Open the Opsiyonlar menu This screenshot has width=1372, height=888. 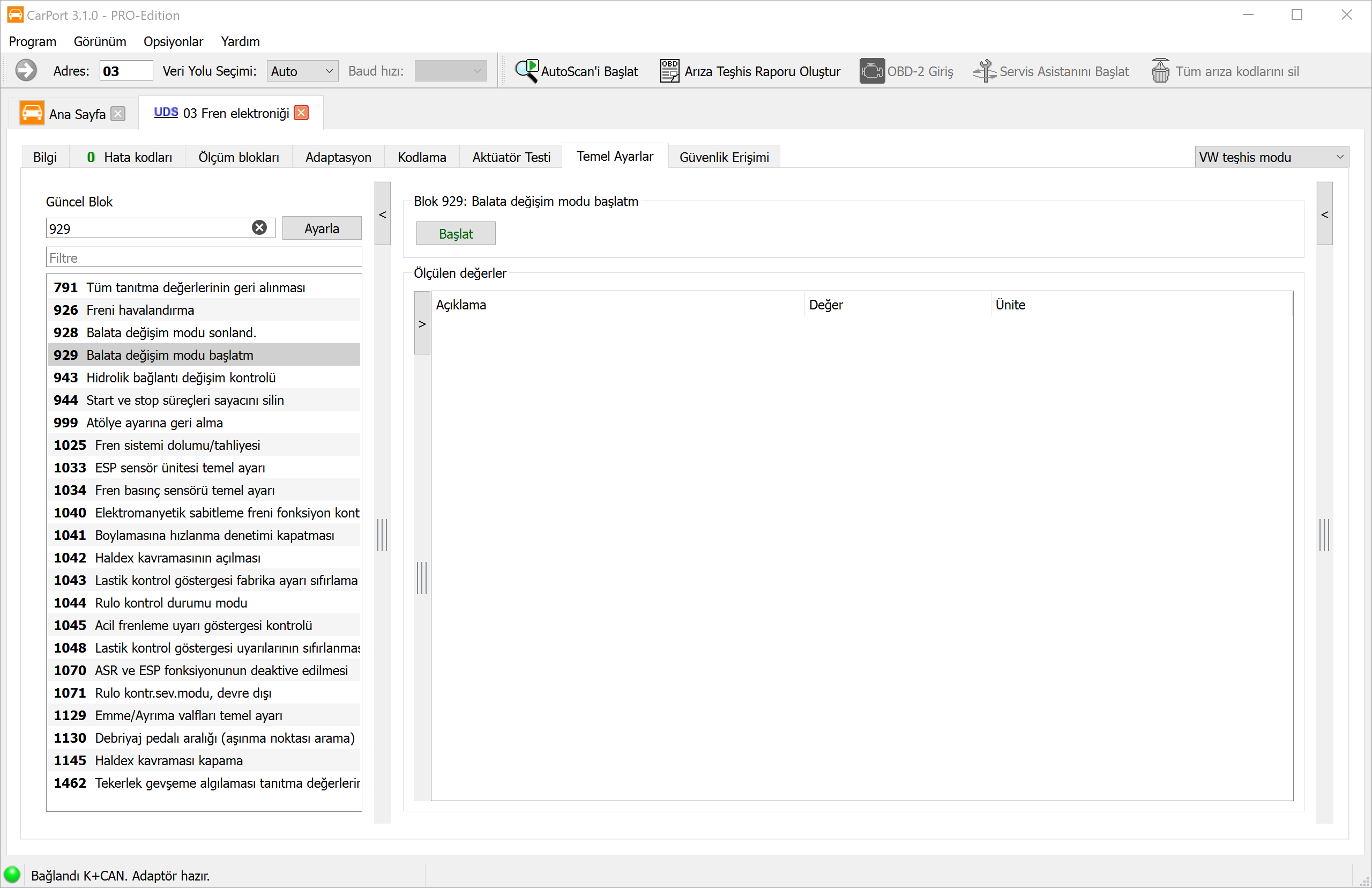click(x=174, y=41)
